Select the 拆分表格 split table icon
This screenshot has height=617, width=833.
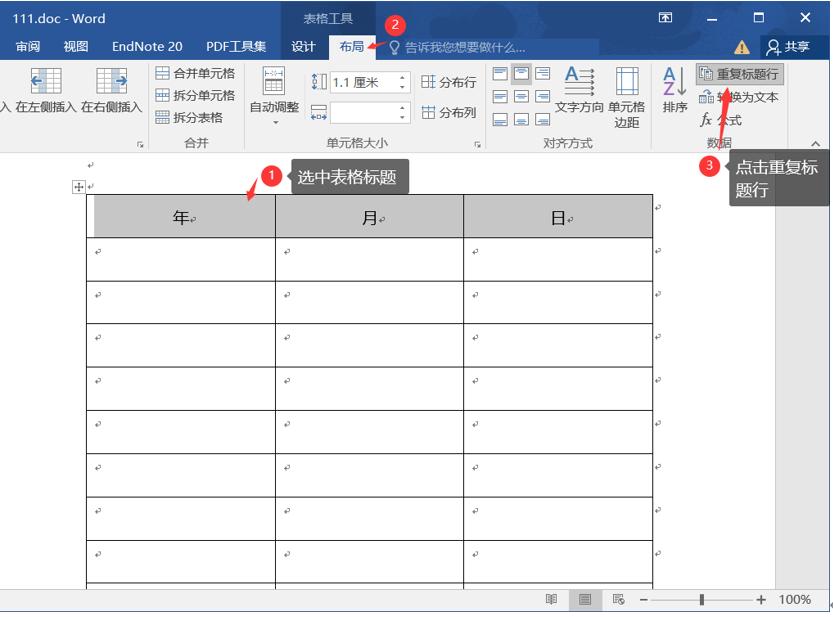click(162, 118)
